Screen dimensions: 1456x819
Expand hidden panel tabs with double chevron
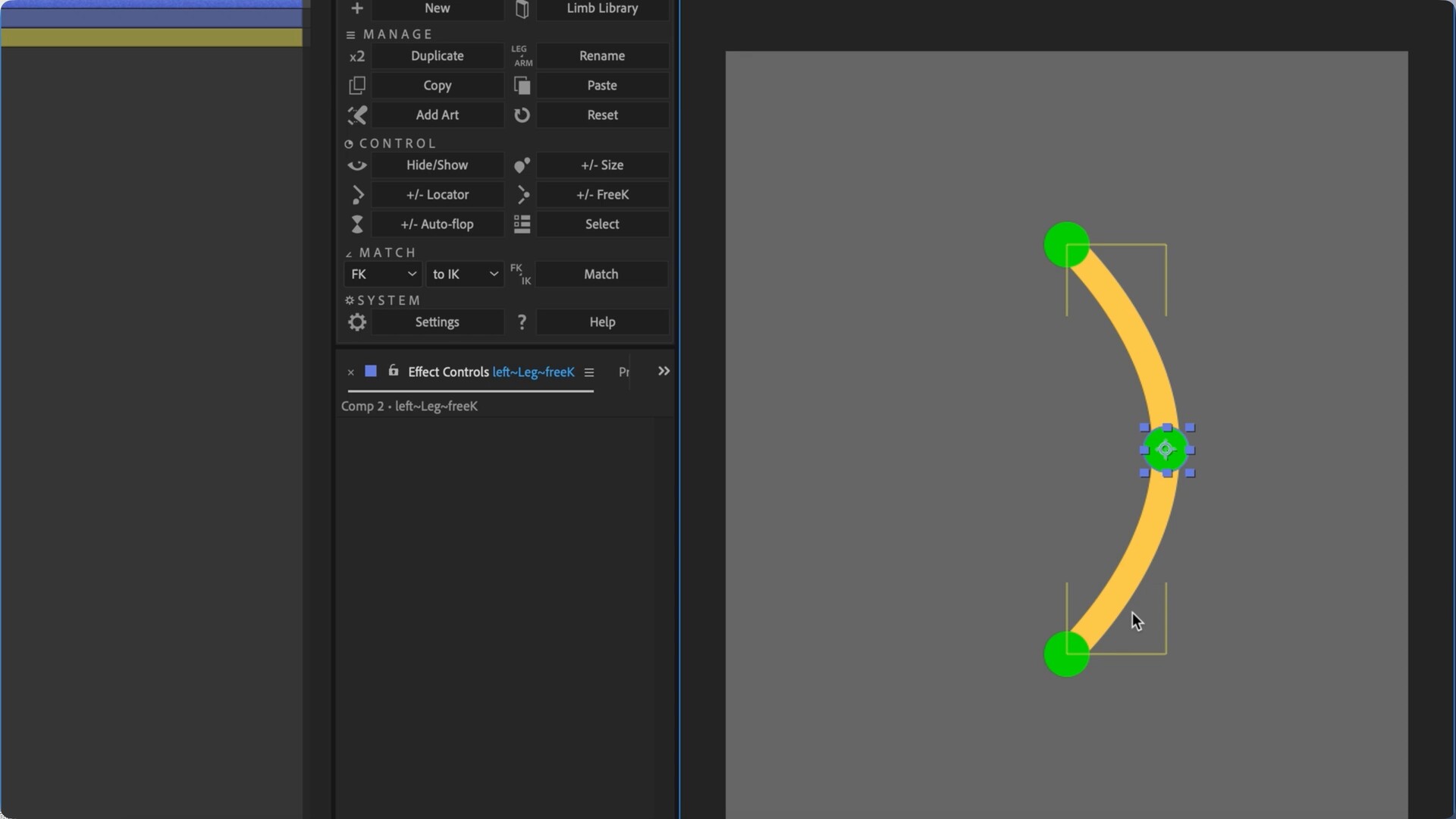click(664, 372)
